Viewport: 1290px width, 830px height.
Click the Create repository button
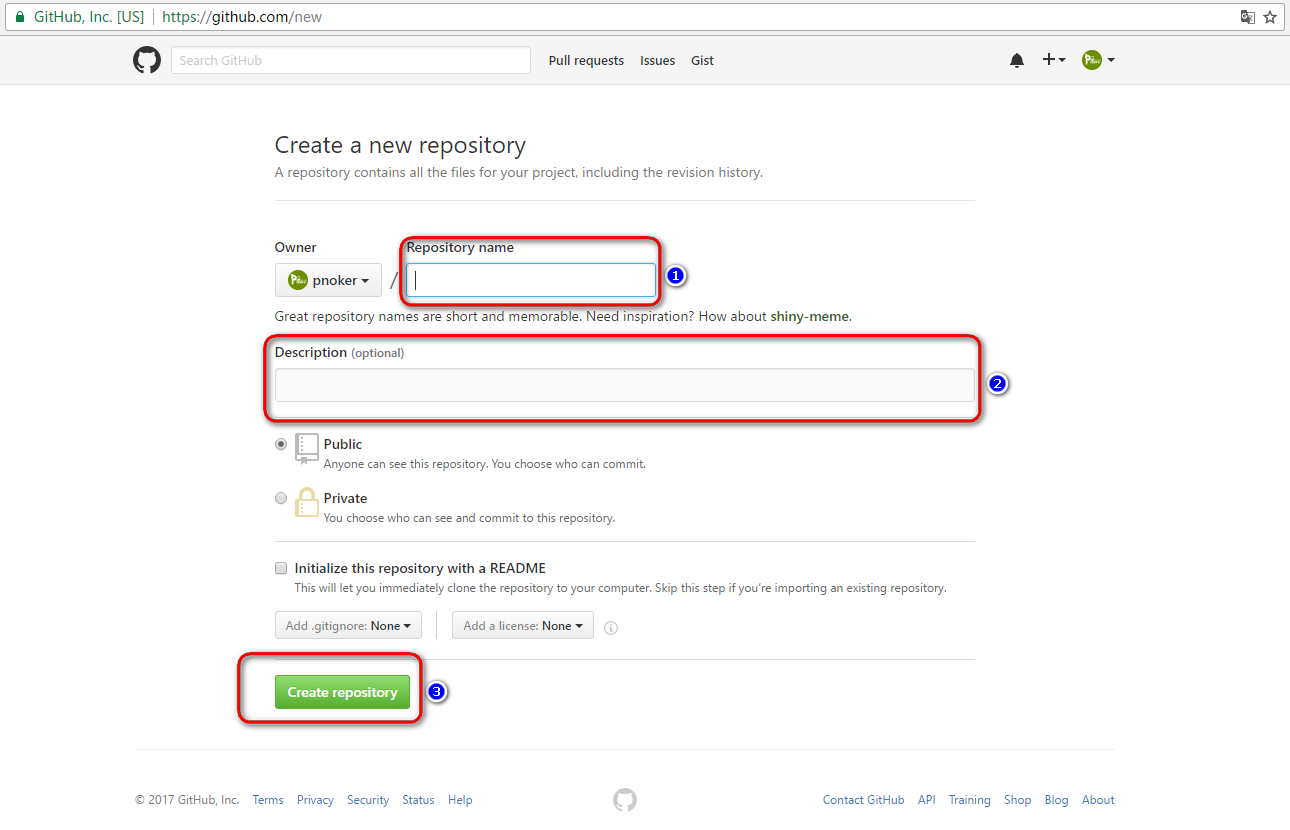[x=342, y=692]
